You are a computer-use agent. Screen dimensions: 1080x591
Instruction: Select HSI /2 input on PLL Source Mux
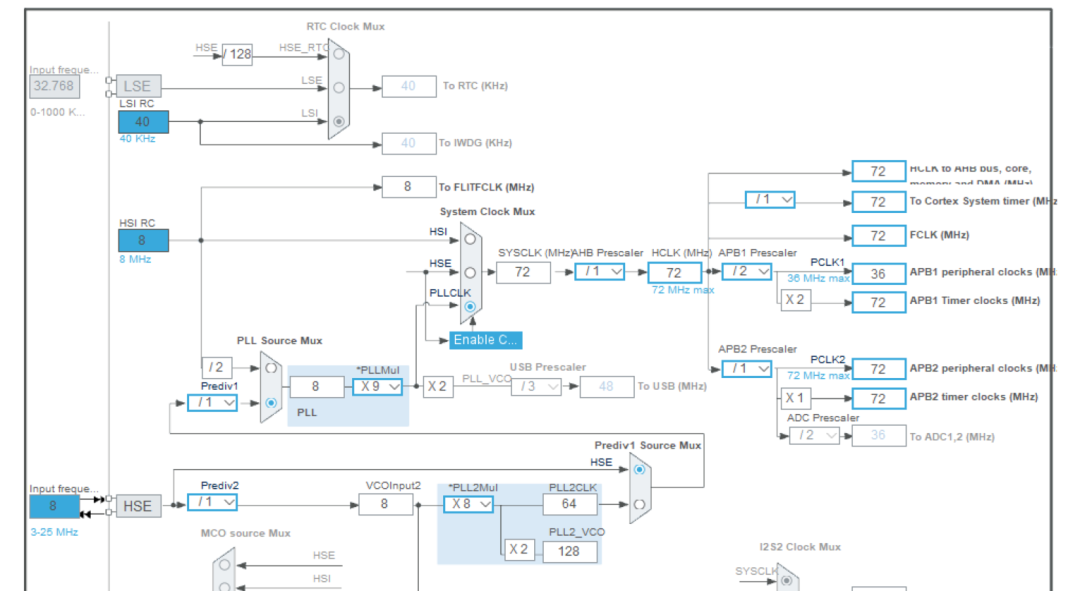click(x=271, y=369)
